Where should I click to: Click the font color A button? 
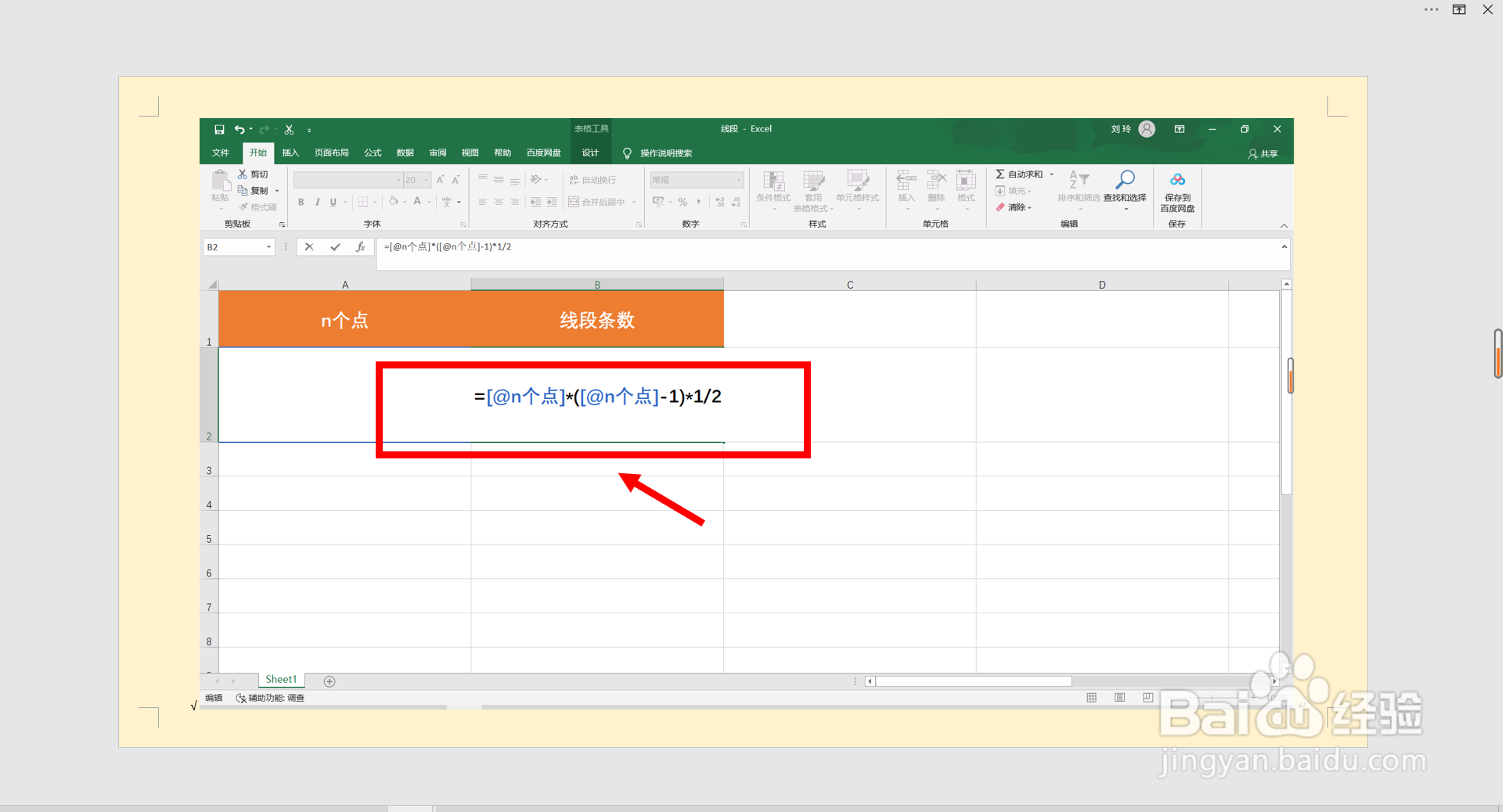click(x=417, y=202)
